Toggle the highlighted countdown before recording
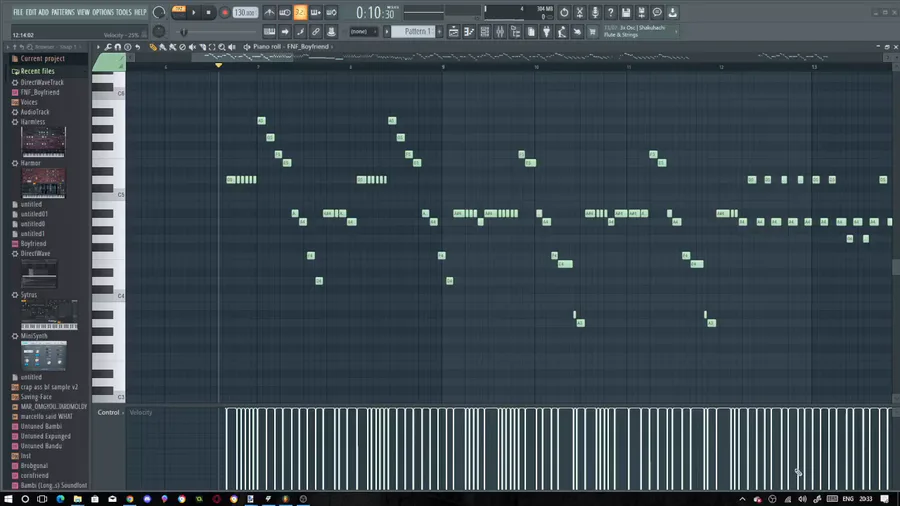 coord(300,12)
